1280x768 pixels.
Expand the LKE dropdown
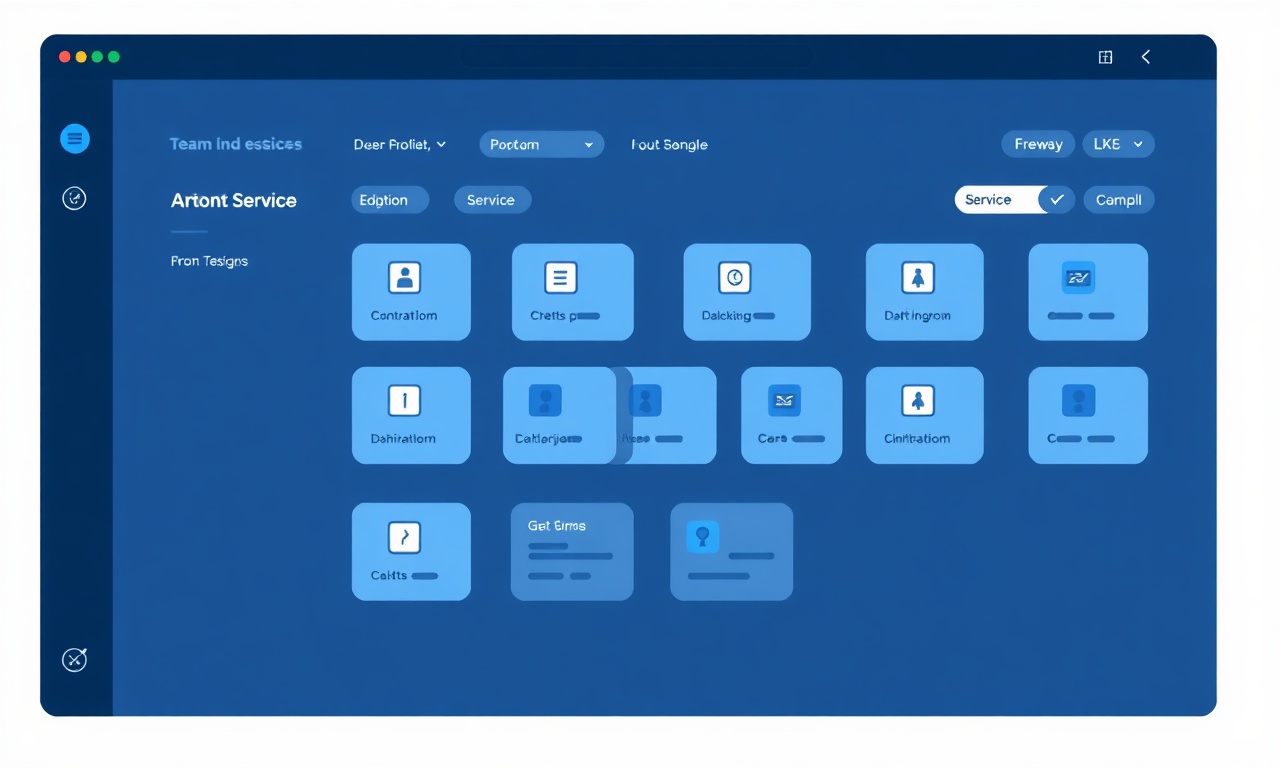[1118, 144]
